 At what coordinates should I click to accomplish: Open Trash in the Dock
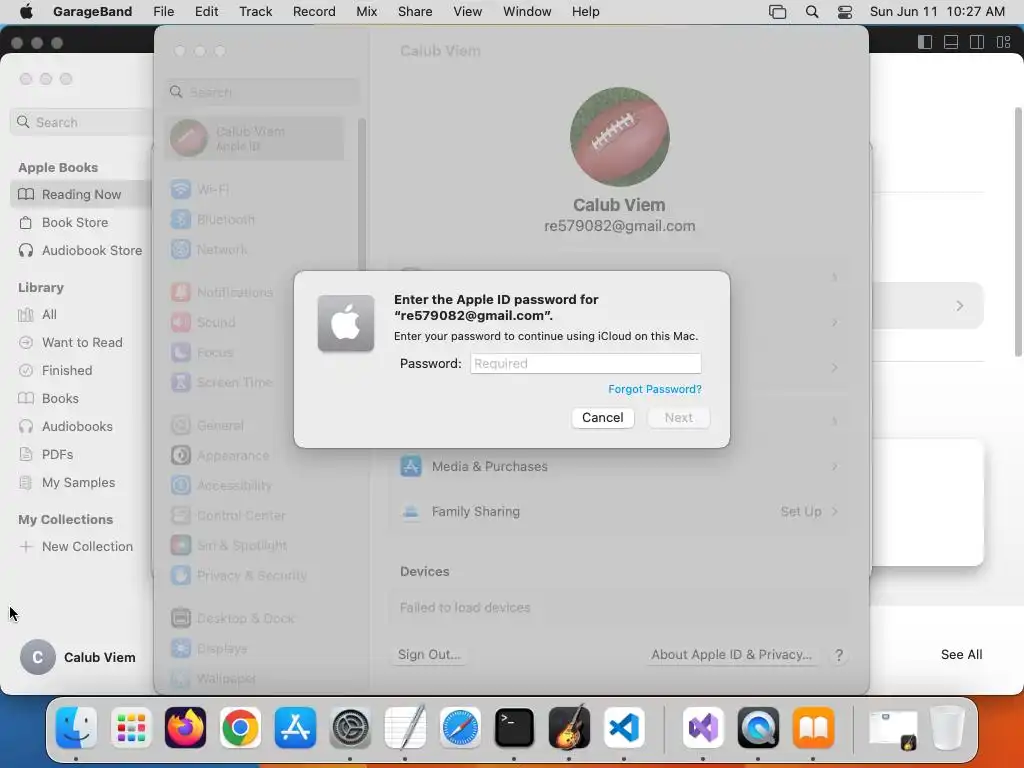click(x=948, y=728)
